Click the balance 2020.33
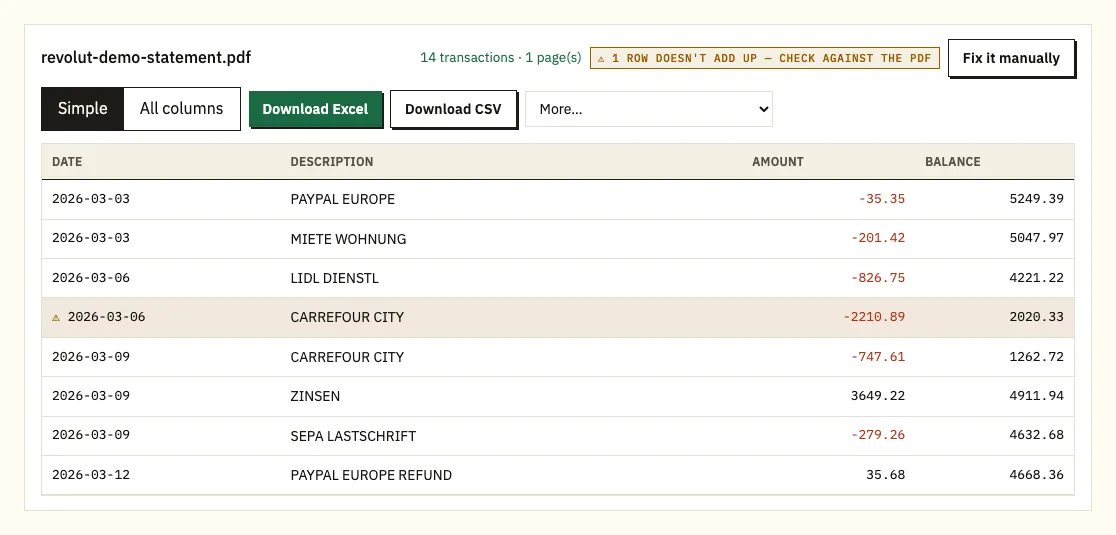The height and width of the screenshot is (535, 1116). tap(1036, 317)
